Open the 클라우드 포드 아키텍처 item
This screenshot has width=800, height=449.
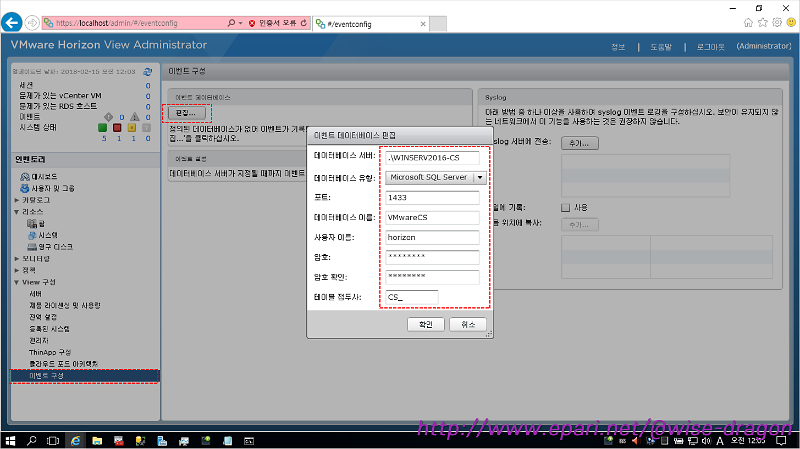63,364
